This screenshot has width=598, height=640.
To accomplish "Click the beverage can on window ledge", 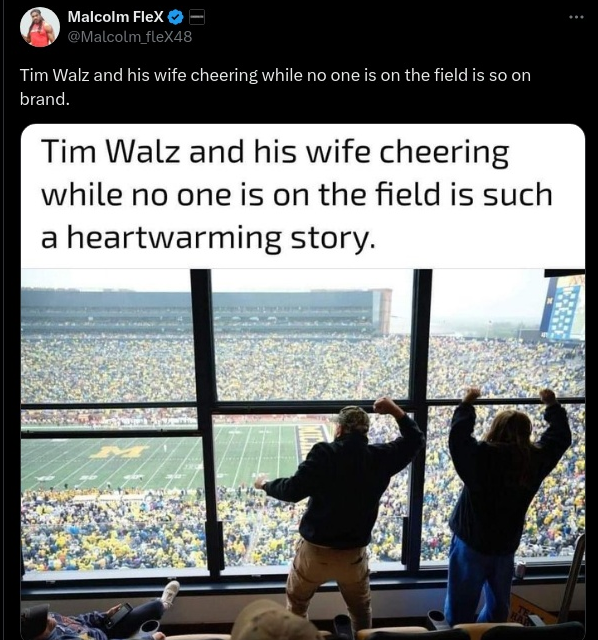I will point(520,569).
